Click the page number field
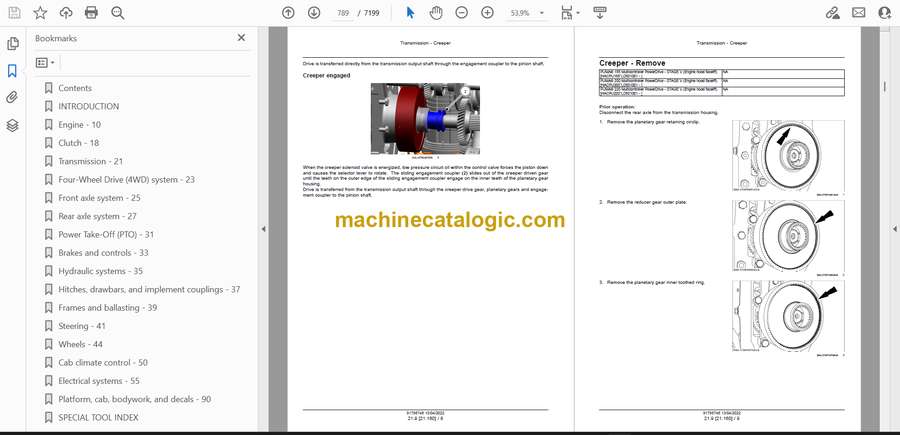Image resolution: width=900 pixels, height=435 pixels. pyautogui.click(x=343, y=13)
